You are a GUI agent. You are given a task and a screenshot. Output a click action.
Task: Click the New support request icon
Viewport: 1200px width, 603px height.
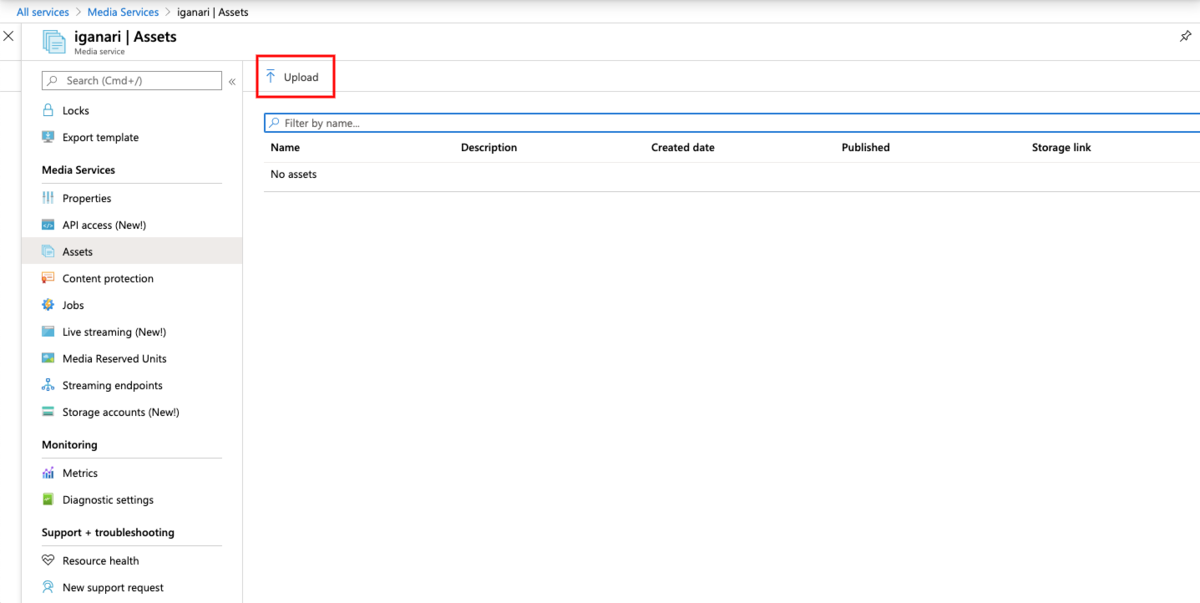point(48,588)
